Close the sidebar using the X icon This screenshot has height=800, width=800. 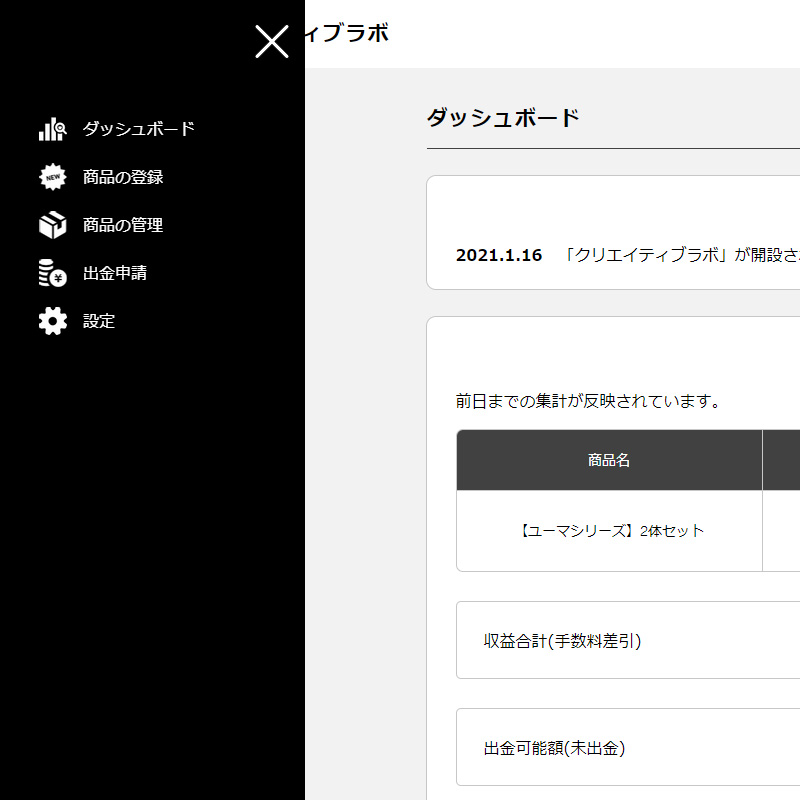tap(270, 42)
